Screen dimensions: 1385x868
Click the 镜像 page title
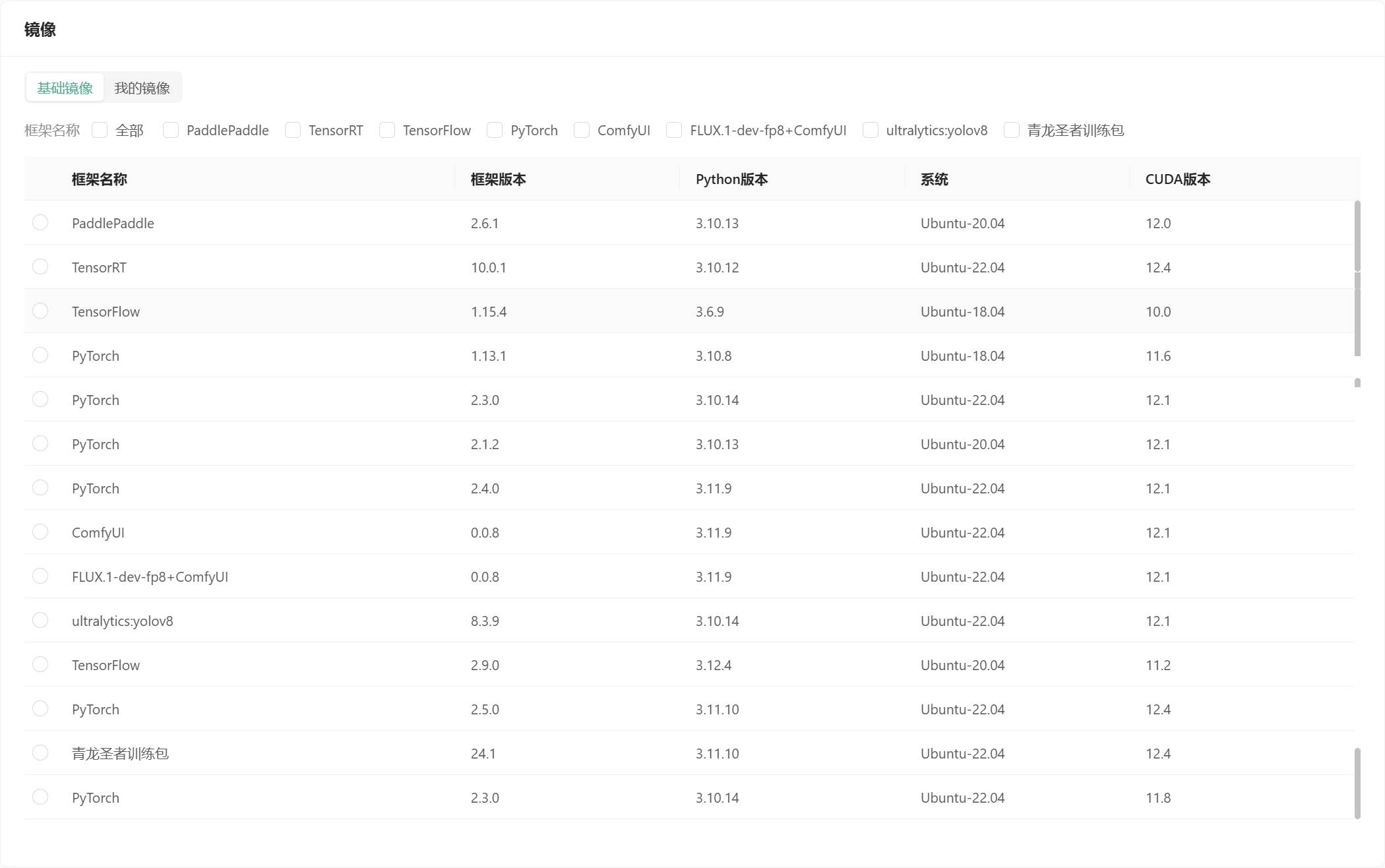pos(40,30)
